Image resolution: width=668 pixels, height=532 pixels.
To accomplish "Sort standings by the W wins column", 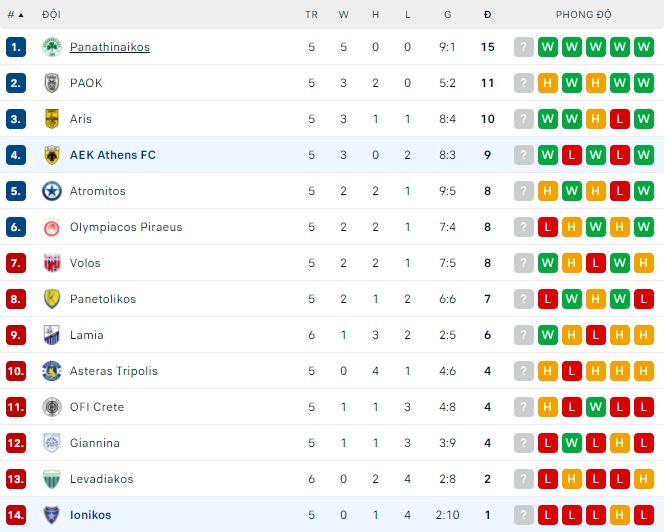I will click(x=344, y=15).
